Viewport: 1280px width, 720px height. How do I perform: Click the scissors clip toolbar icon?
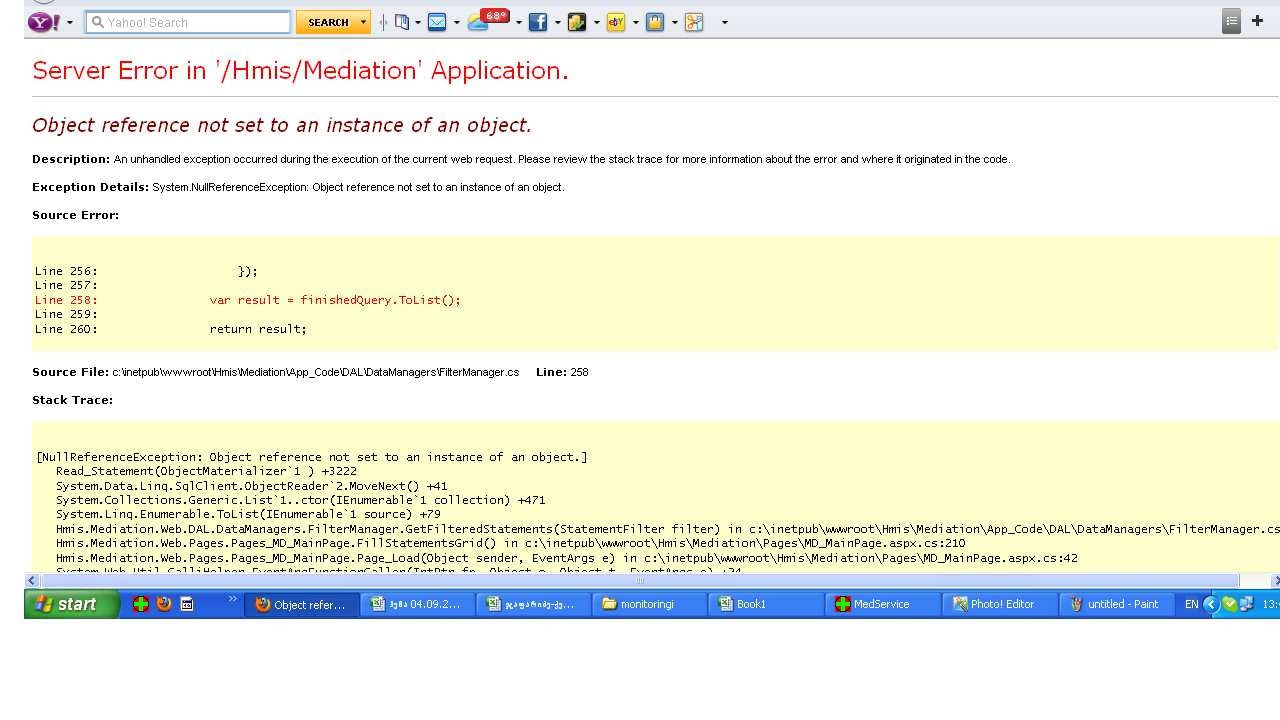pos(694,22)
